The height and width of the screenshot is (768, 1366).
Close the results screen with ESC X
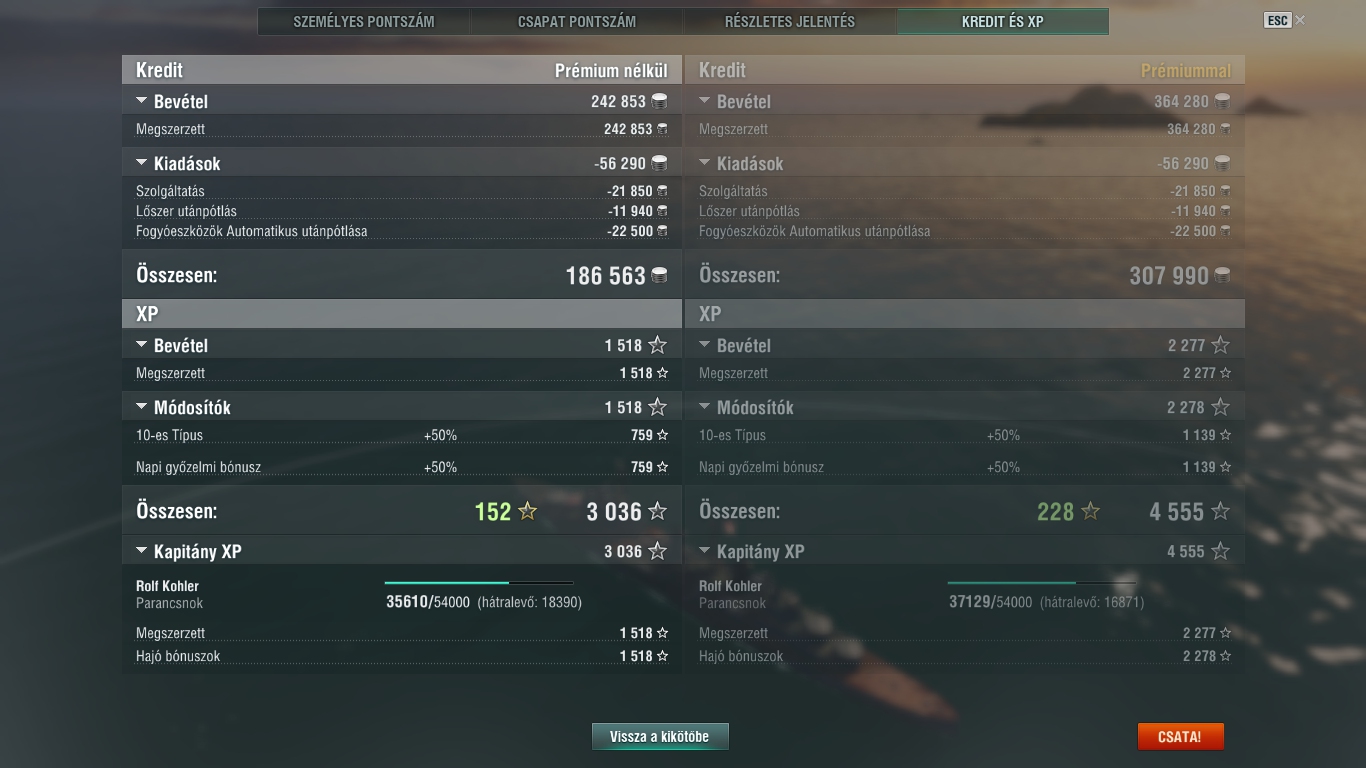[x=1285, y=20]
